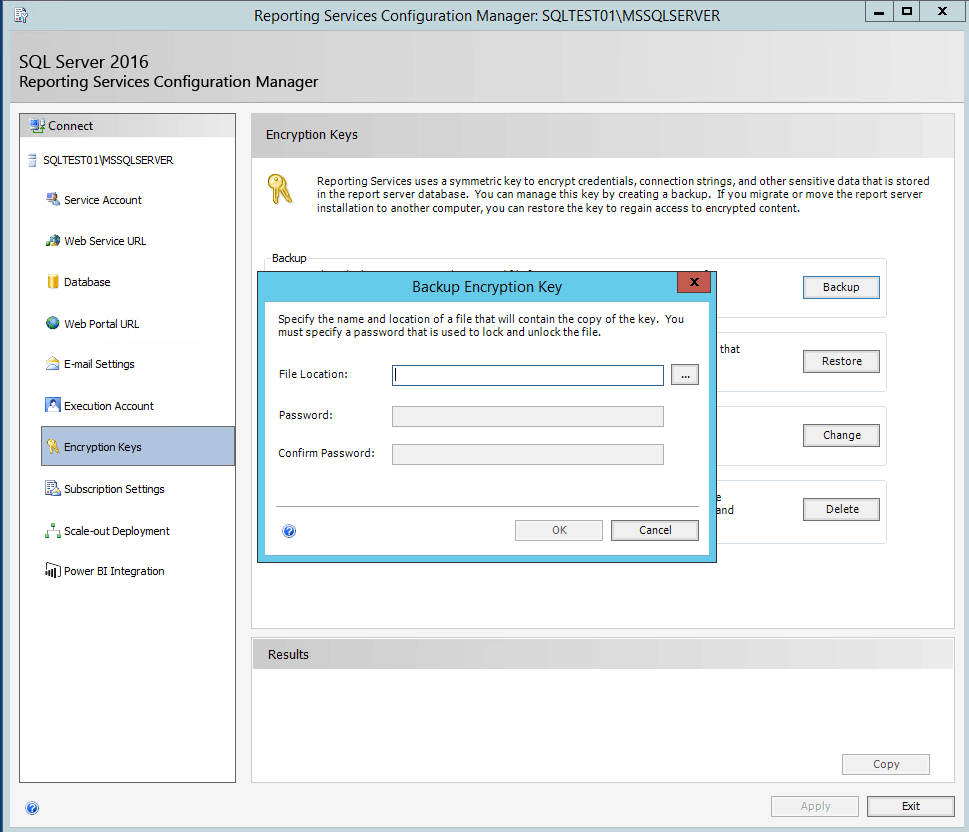
Task: Click the Subscription Settings icon
Action: [53, 488]
